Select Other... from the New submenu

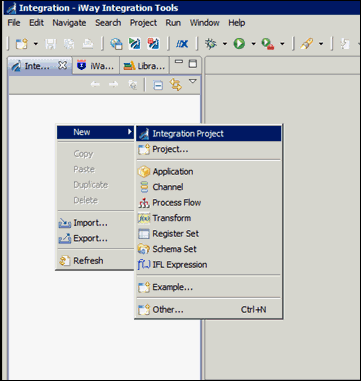(x=209, y=310)
